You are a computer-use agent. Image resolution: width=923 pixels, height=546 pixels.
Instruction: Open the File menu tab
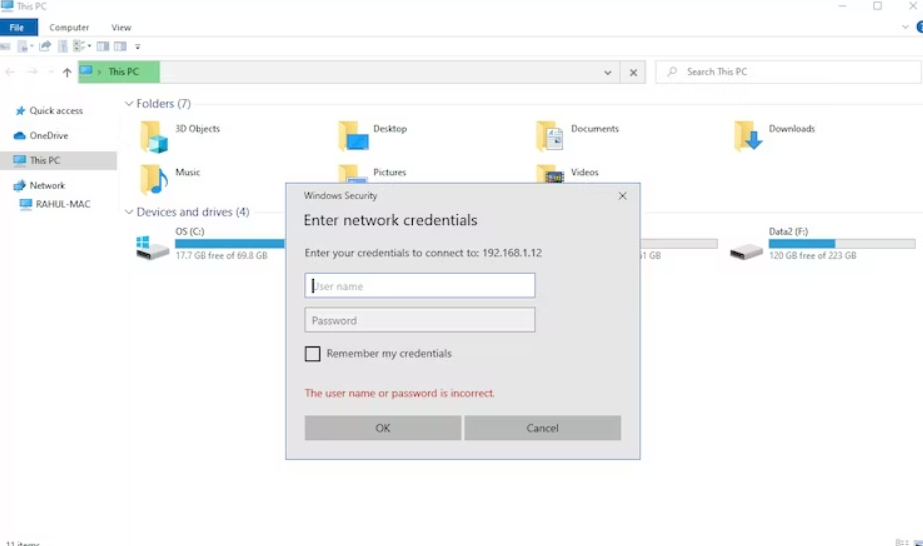[17, 27]
